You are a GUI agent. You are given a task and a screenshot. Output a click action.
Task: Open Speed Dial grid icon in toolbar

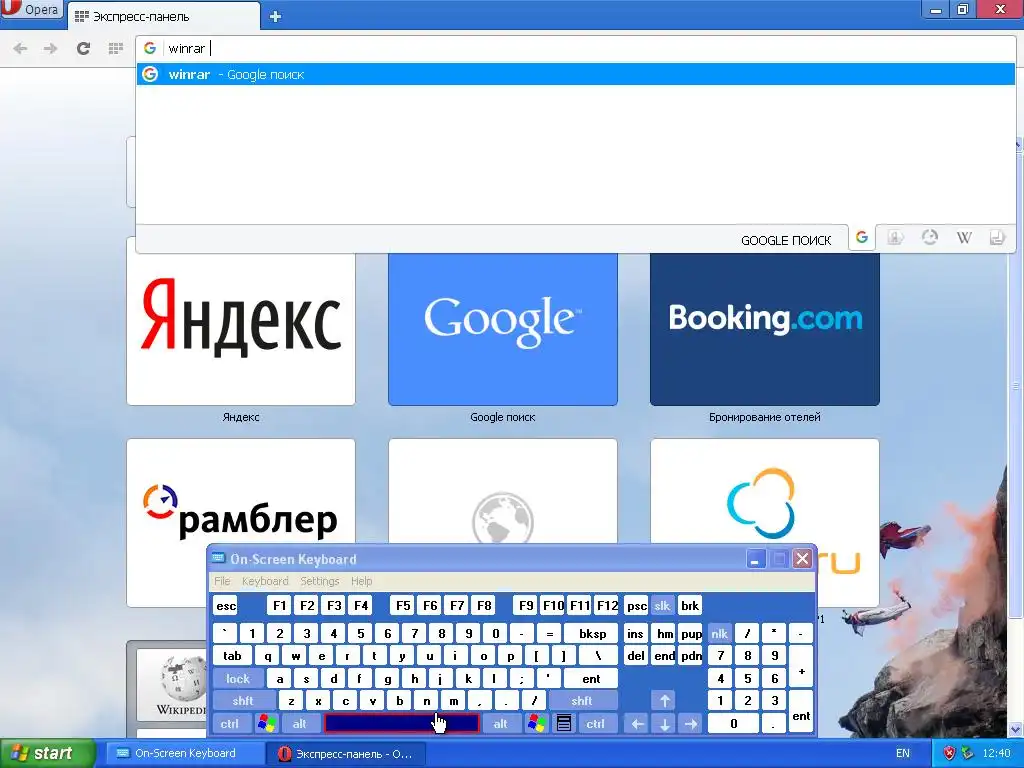pos(116,48)
